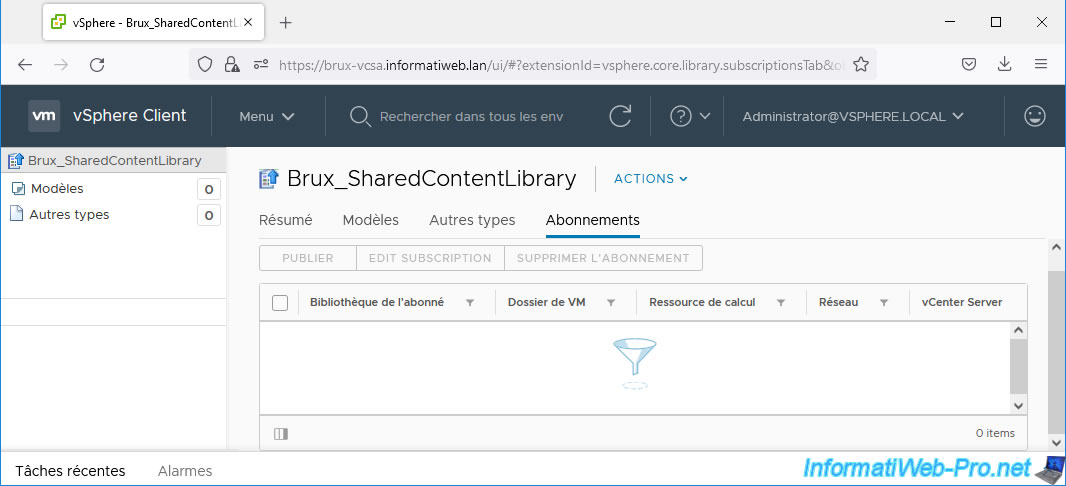Viewport: 1066px width, 486px height.
Task: Open the column picker icon in table footer
Action: [x=281, y=433]
